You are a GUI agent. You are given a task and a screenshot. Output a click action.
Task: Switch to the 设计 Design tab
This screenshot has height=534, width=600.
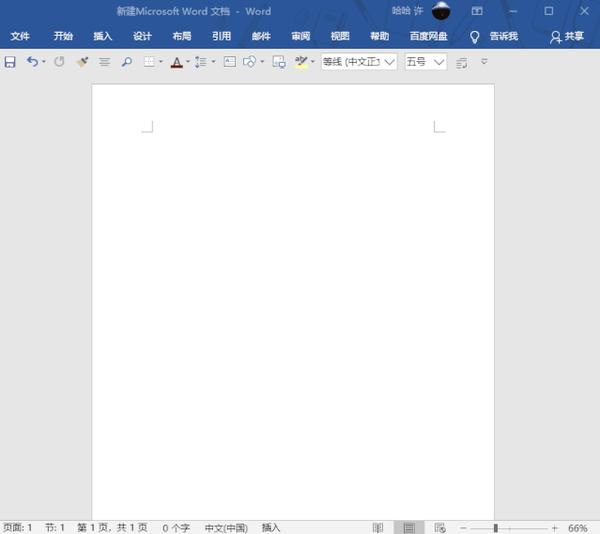(x=142, y=36)
